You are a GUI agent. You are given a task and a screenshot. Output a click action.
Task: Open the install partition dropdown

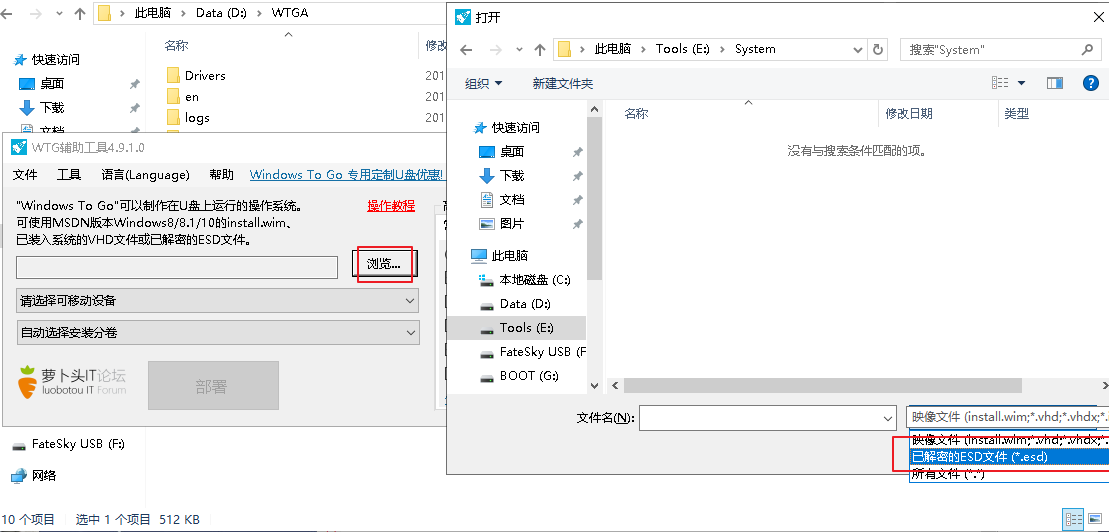click(217, 332)
